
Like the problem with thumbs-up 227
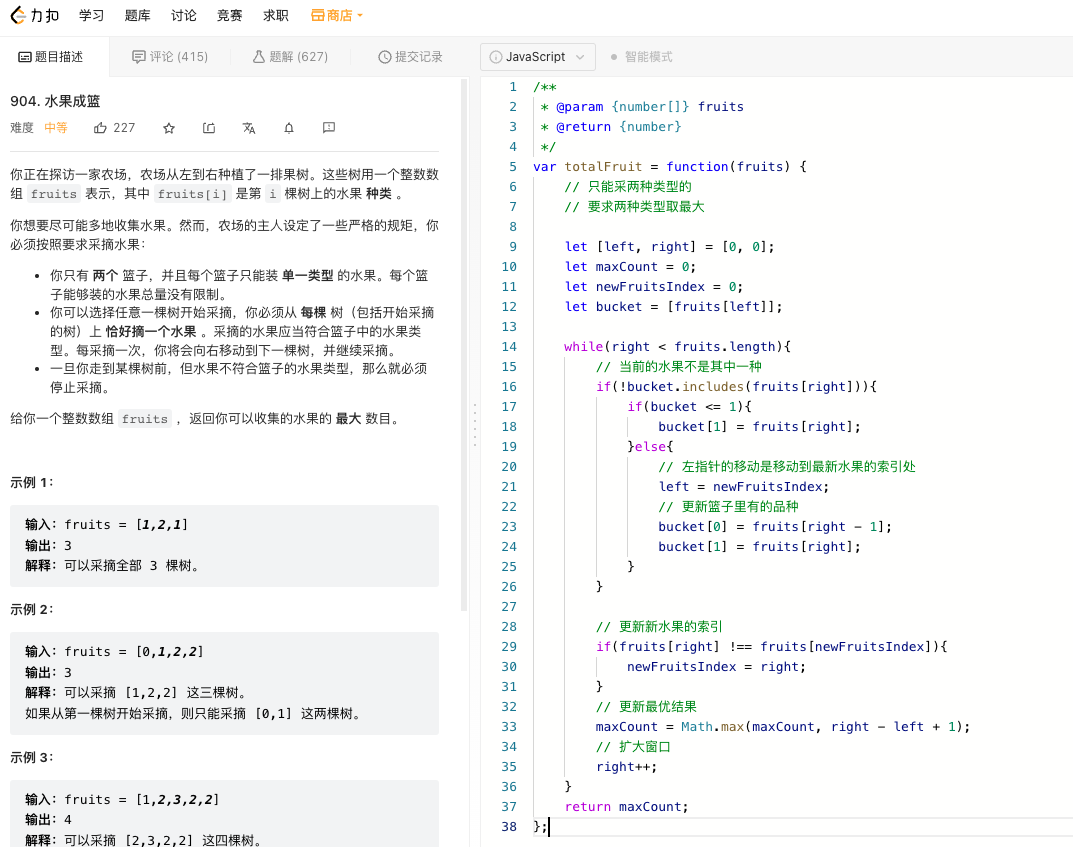click(114, 128)
